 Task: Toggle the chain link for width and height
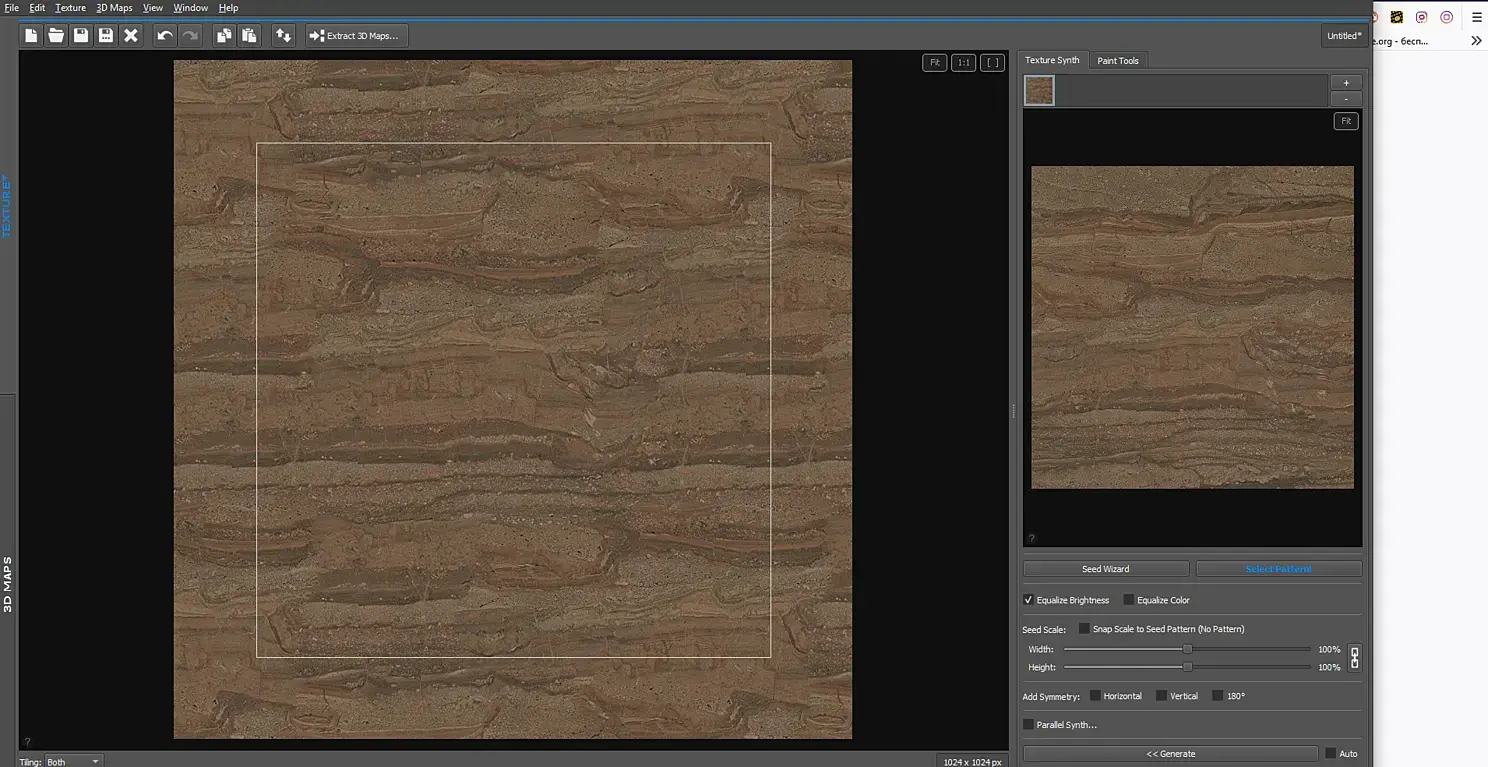point(1355,658)
